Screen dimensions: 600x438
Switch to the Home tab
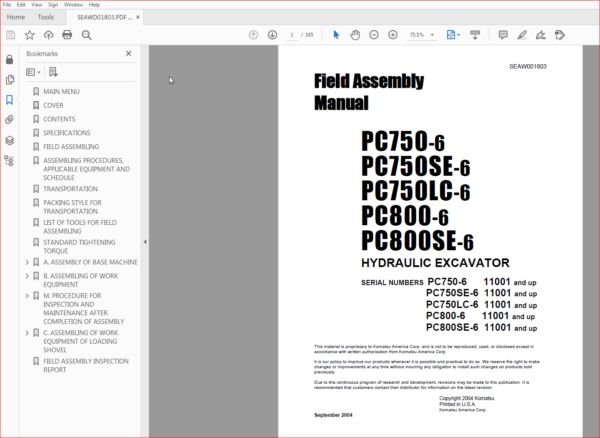[x=16, y=17]
